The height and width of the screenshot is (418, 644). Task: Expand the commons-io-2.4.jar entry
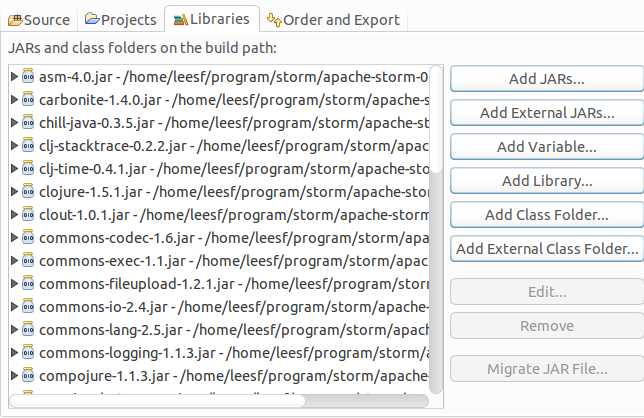pos(14,306)
